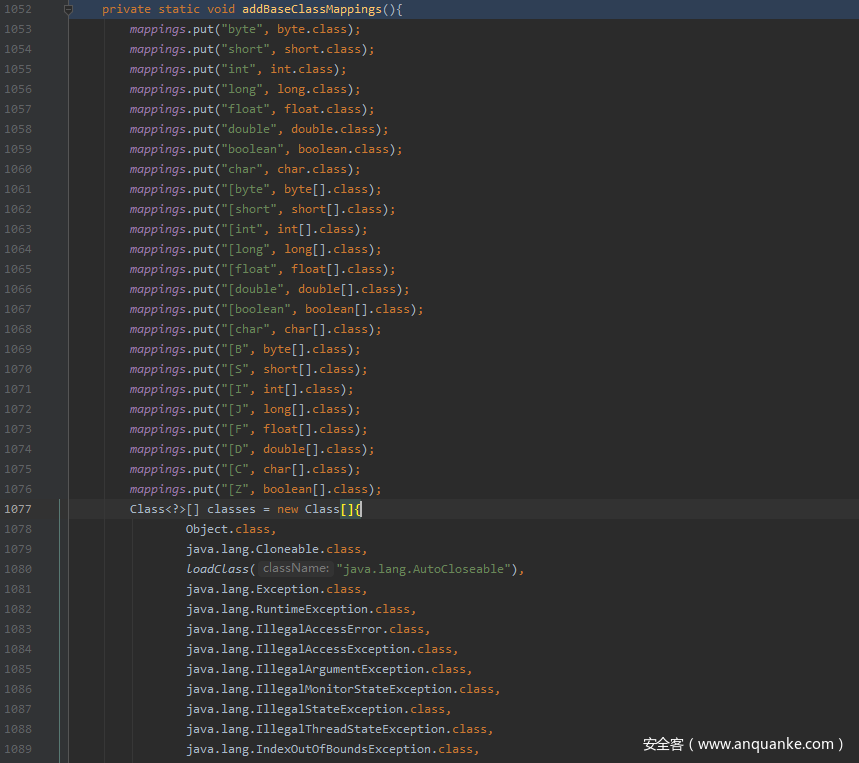Click line number 1077 in gutter

coord(17,509)
